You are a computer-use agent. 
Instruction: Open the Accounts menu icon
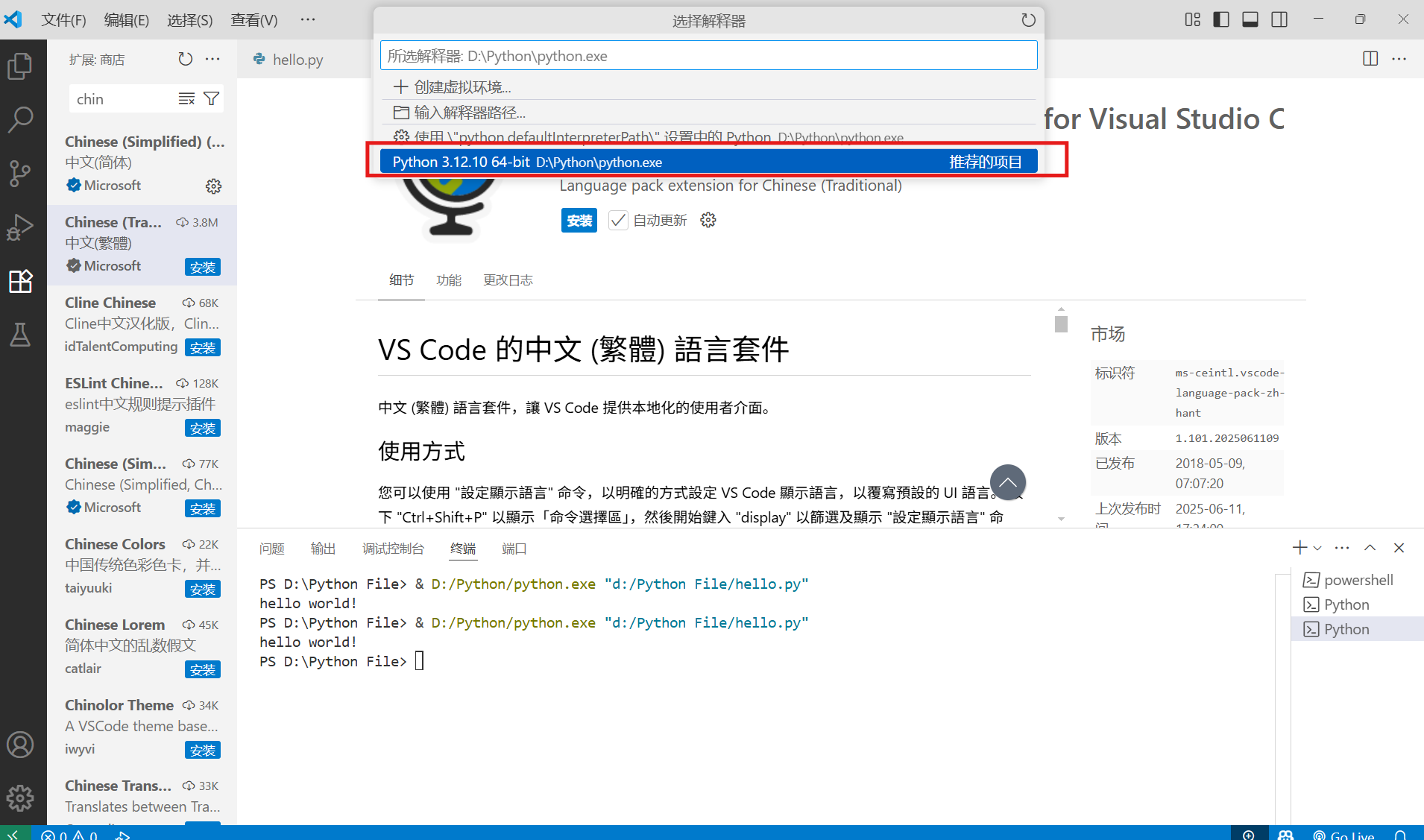20,745
